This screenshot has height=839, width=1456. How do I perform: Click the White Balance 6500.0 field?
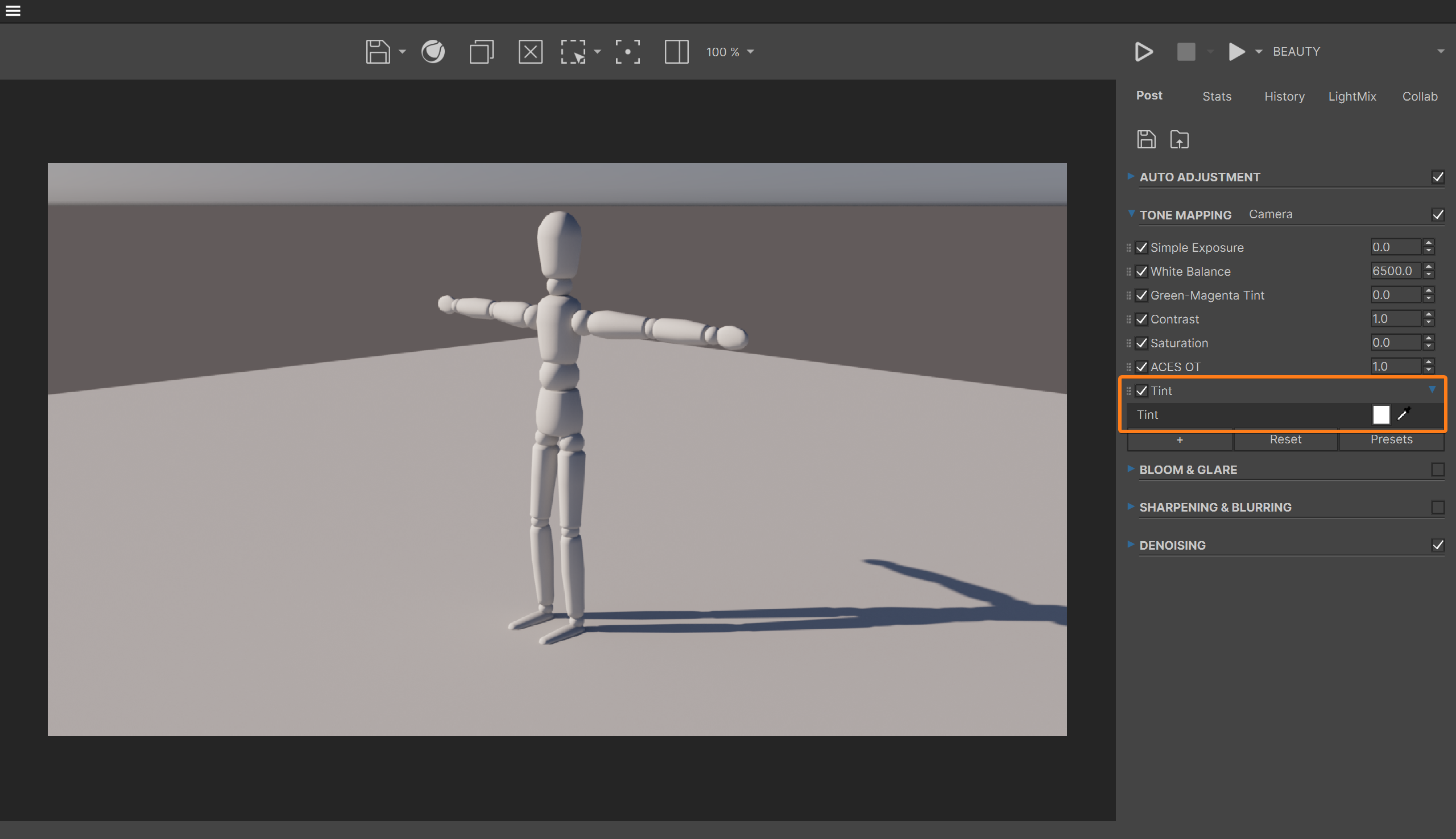1396,271
